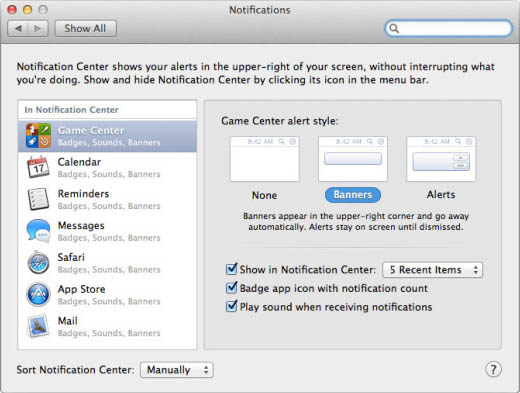This screenshot has height=393, width=520.
Task: Click the Messages speech bubble icon
Action: [38, 230]
